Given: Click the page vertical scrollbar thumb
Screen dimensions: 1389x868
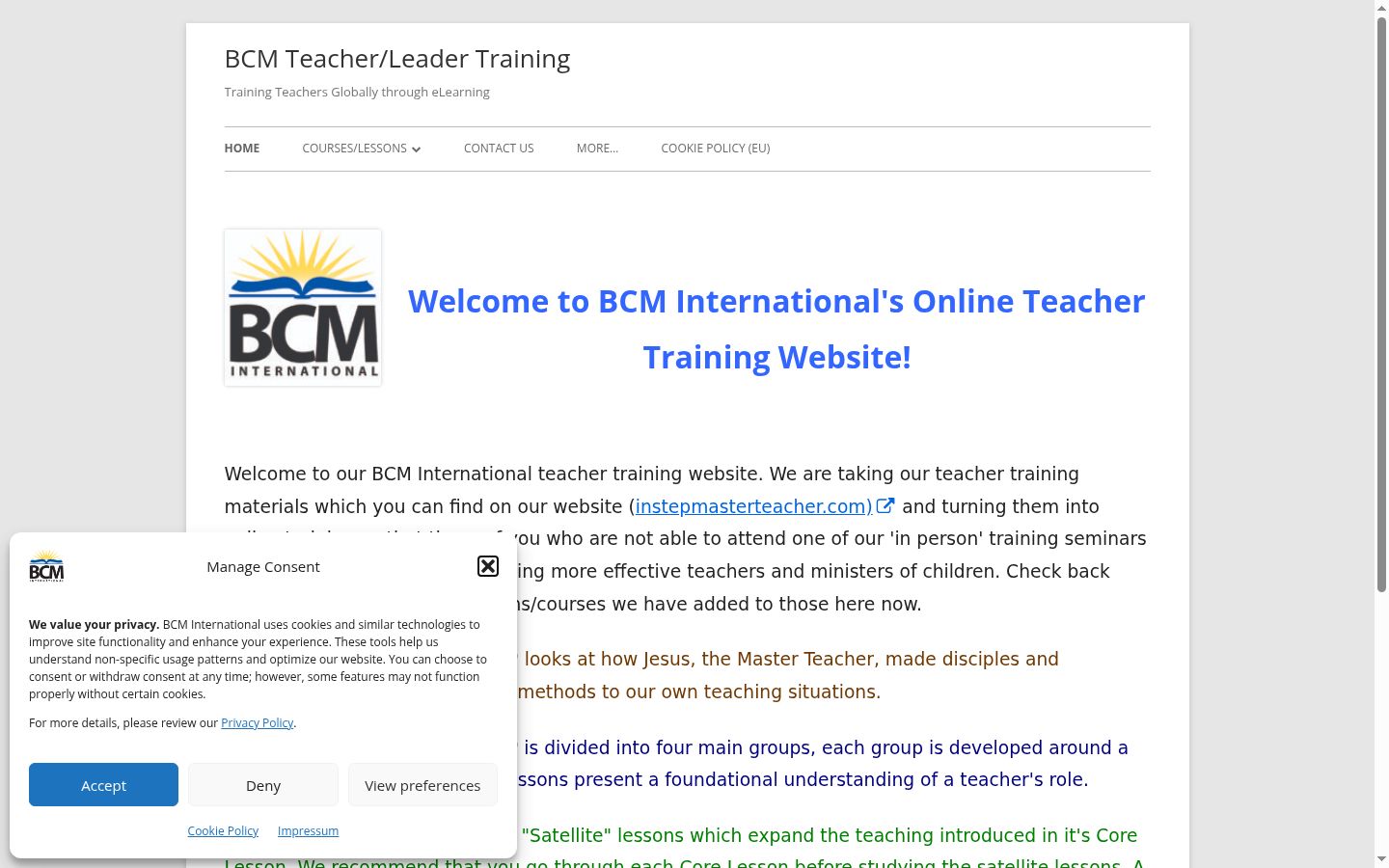Looking at the screenshot, I should pos(1381,304).
